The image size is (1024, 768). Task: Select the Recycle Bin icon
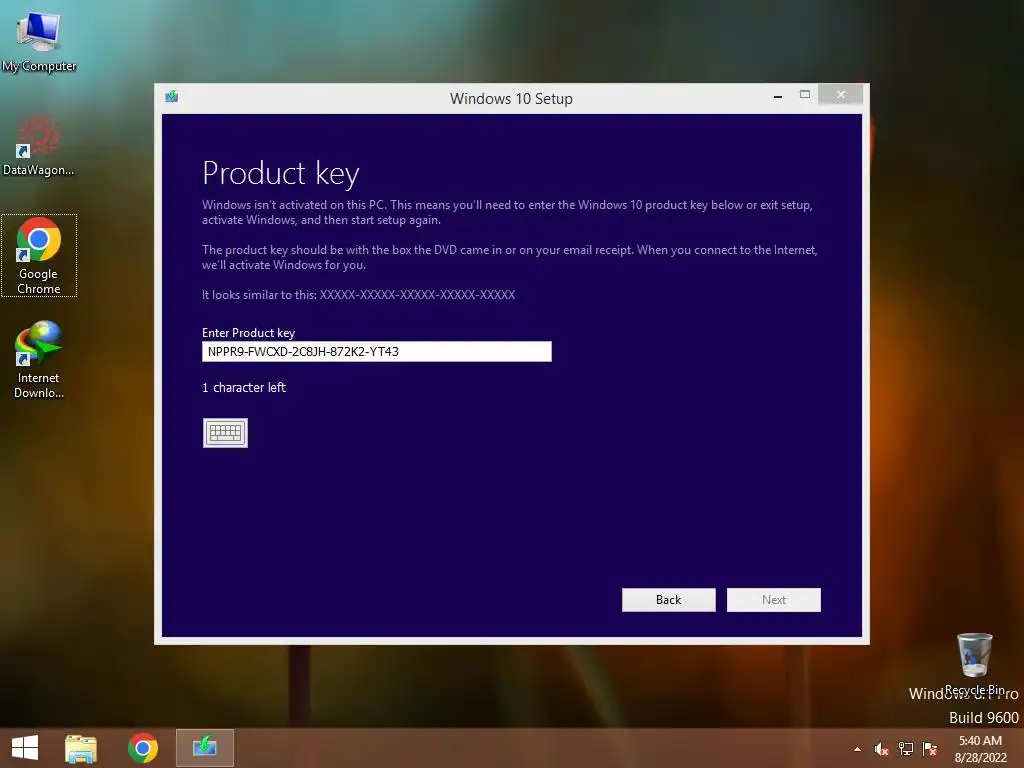[x=974, y=664]
